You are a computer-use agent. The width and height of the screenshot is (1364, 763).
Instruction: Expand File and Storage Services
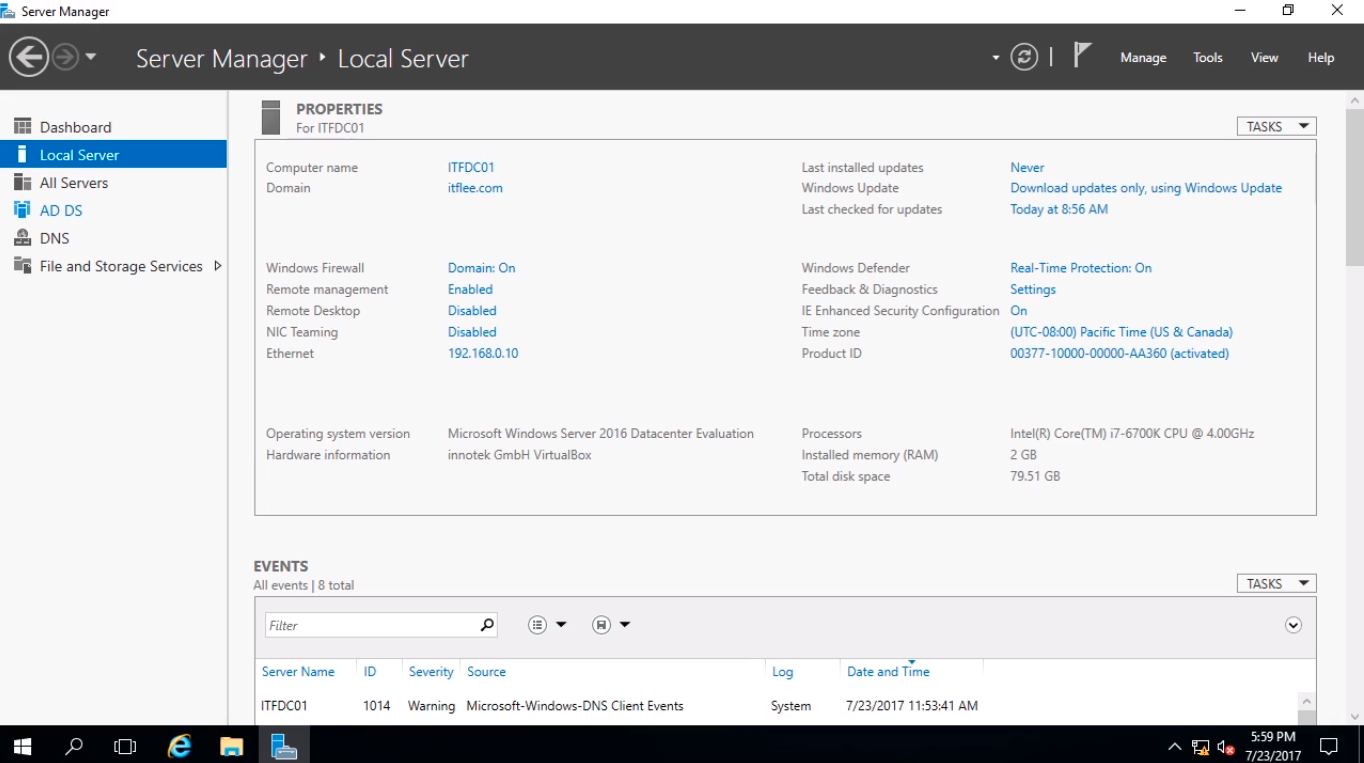coord(218,266)
